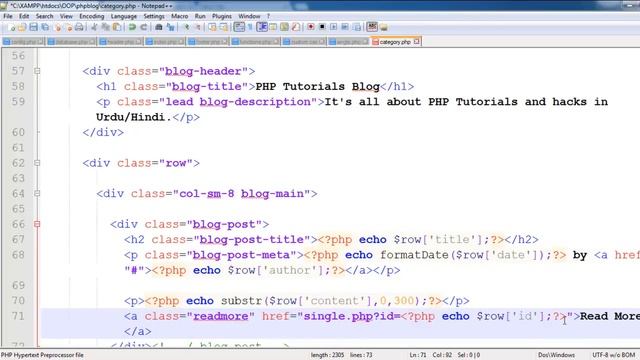Image resolution: width=640 pixels, height=360 pixels.
Task: Click the Save Recorded Macro icon
Action: point(357,27)
